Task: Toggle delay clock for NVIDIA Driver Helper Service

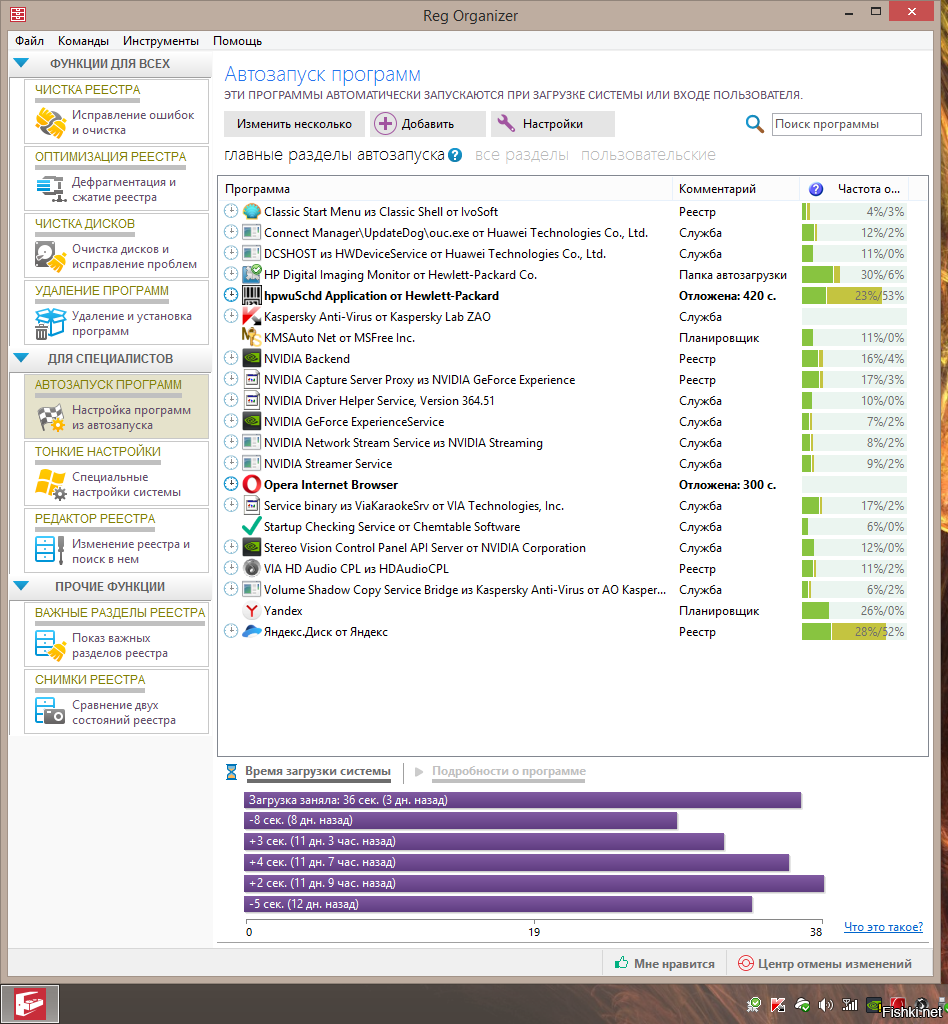Action: coord(230,400)
